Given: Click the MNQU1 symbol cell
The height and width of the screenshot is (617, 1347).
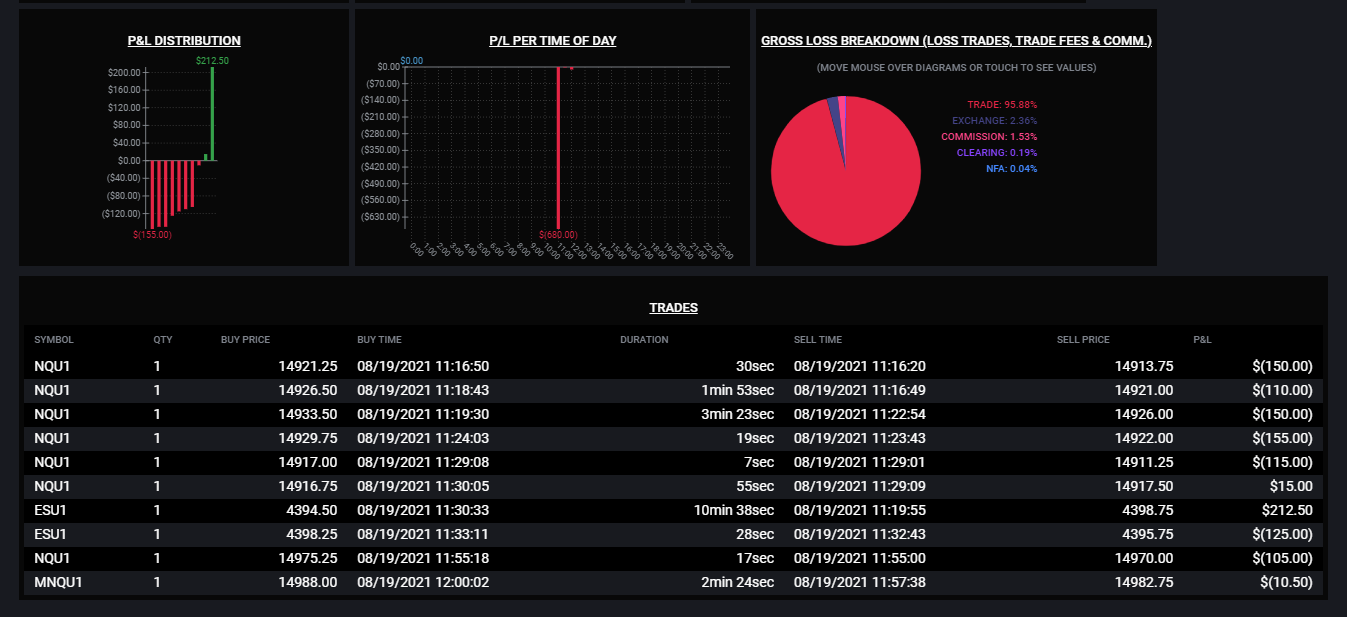Looking at the screenshot, I should [58, 582].
